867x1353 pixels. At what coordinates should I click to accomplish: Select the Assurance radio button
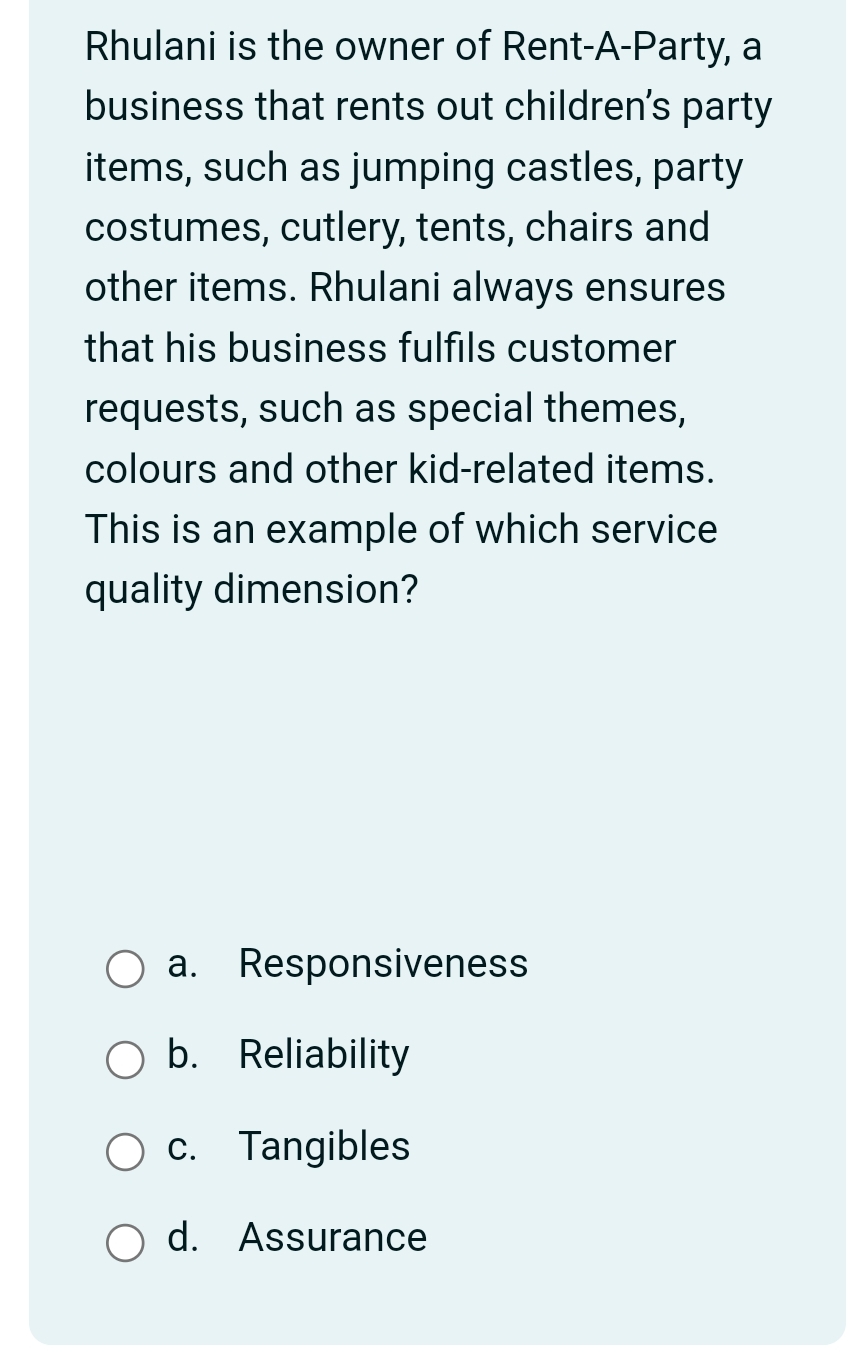click(124, 1243)
